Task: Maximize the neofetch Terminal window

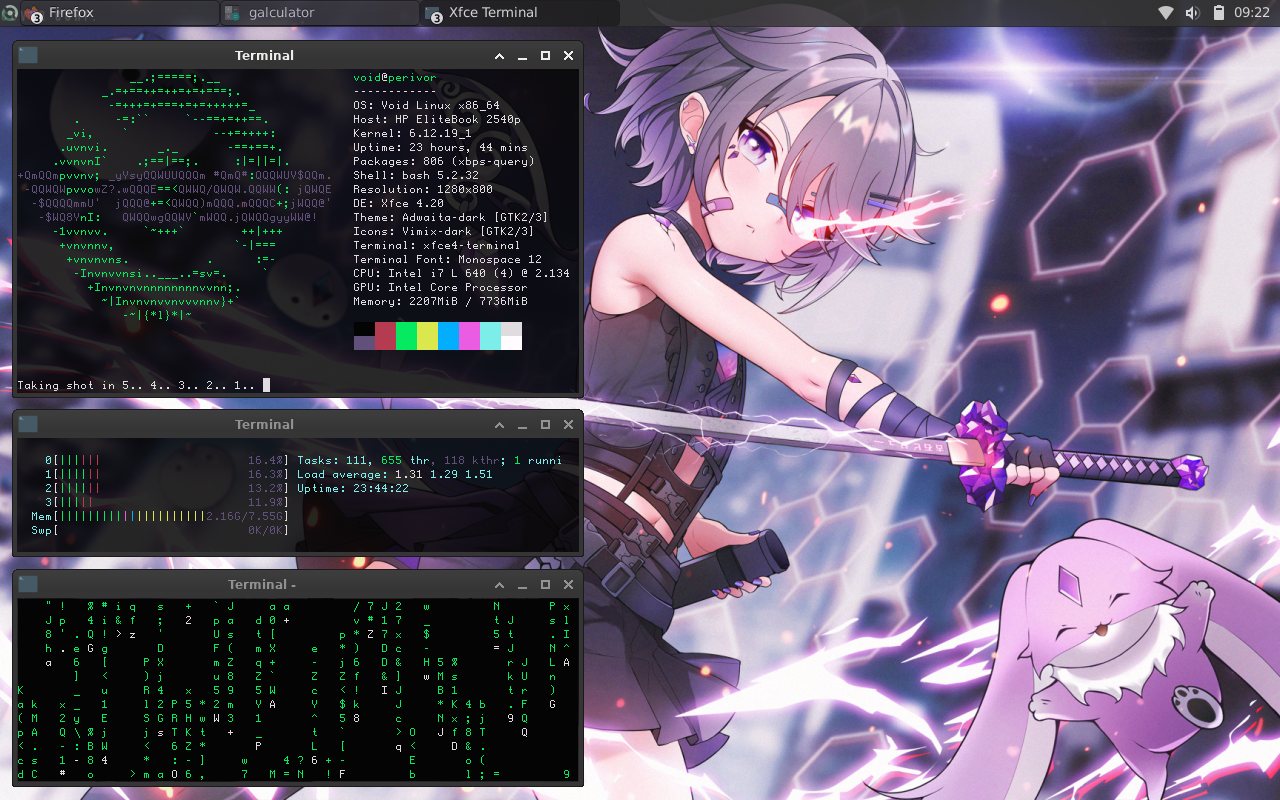Action: (x=545, y=56)
